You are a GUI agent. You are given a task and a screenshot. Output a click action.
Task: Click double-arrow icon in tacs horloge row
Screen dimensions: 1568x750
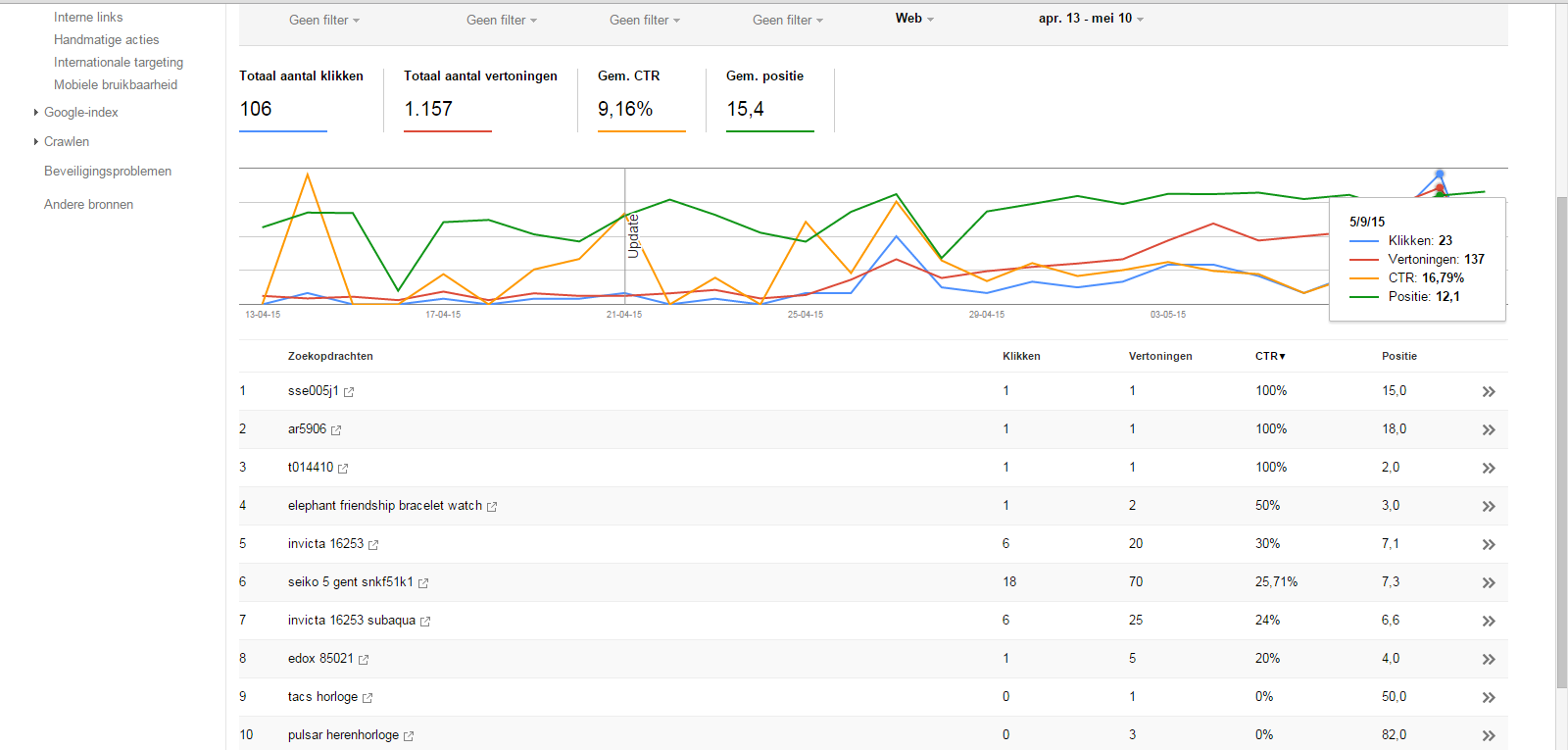(1489, 698)
